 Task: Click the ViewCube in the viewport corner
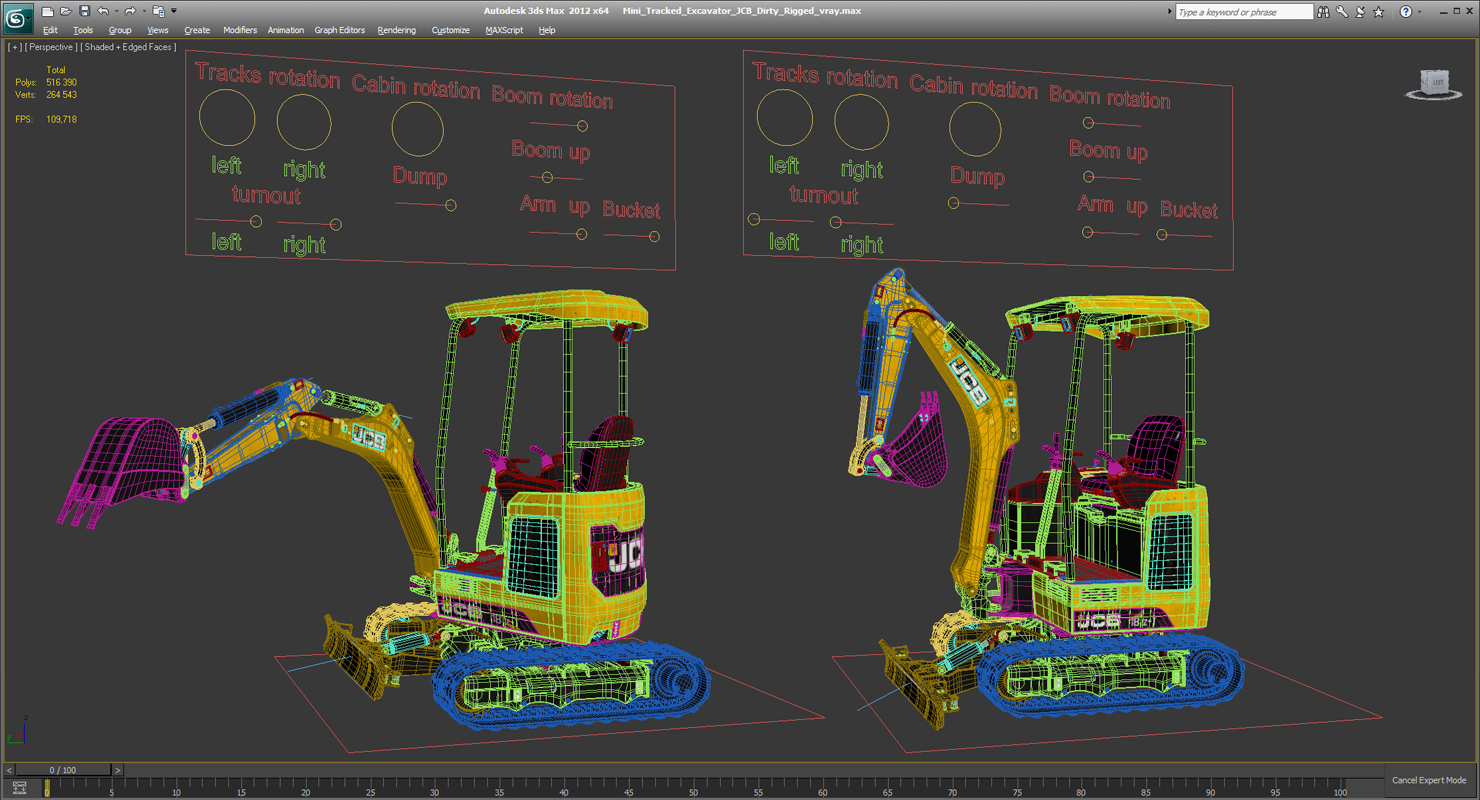pyautogui.click(x=1435, y=84)
